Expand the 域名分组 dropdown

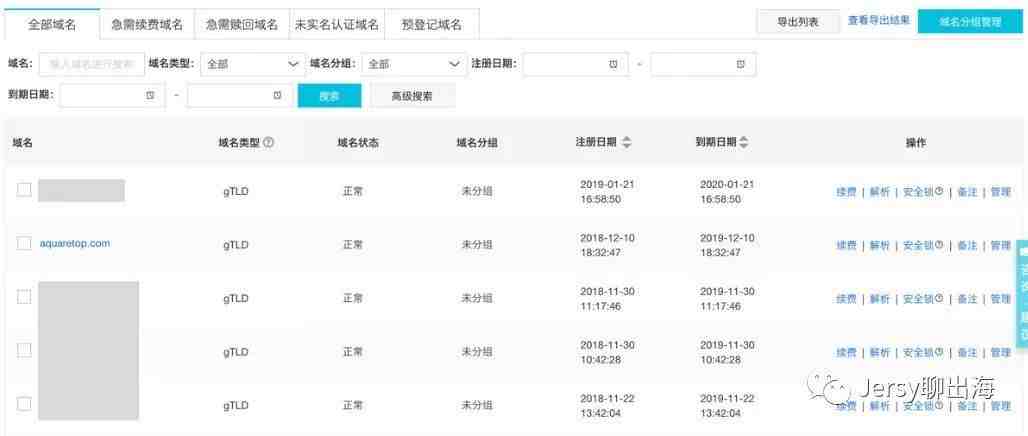click(414, 64)
